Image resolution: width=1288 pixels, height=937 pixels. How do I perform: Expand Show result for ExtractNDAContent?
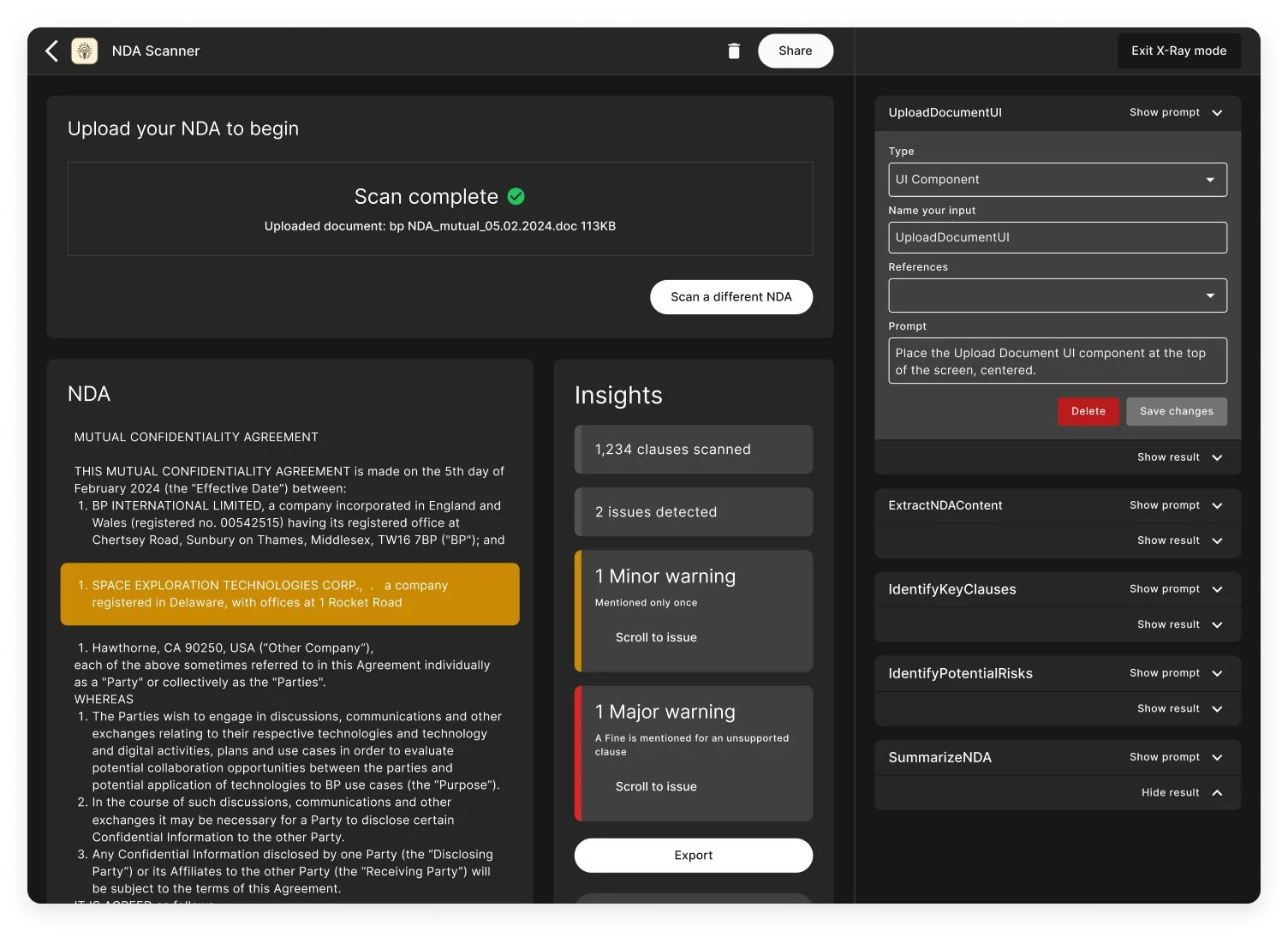pyautogui.click(x=1177, y=540)
